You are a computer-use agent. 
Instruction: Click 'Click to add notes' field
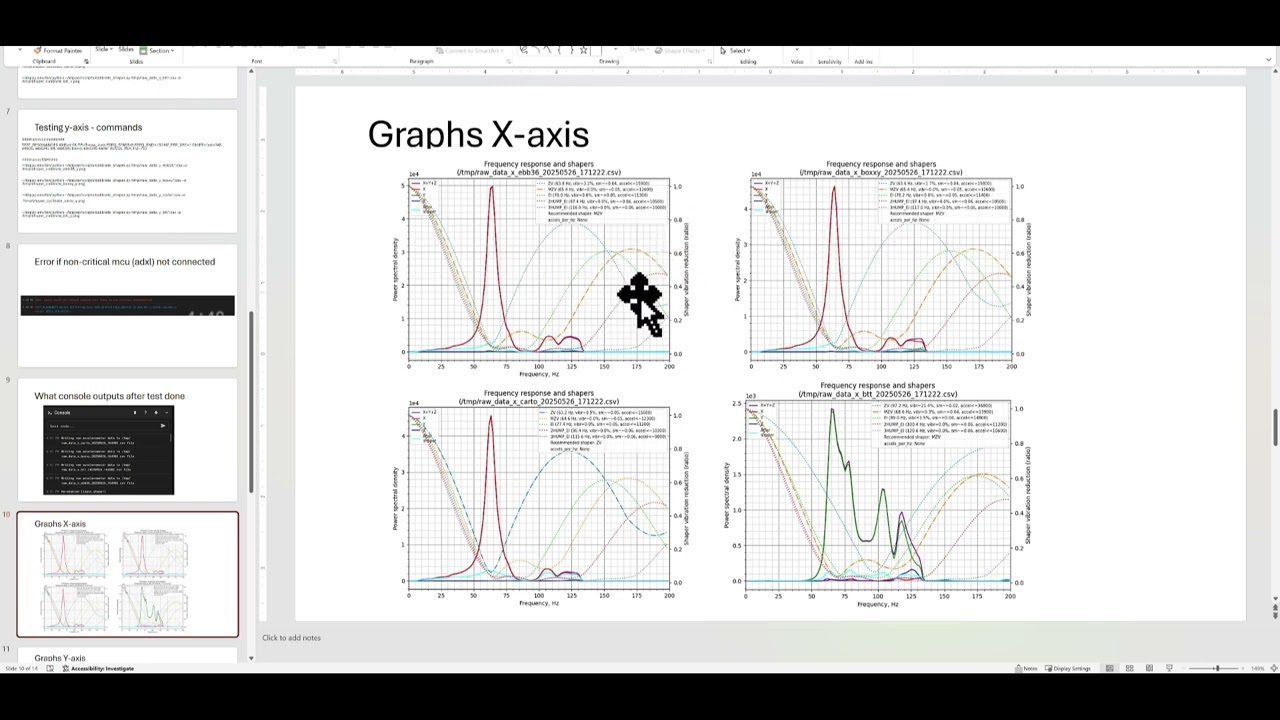pos(291,637)
